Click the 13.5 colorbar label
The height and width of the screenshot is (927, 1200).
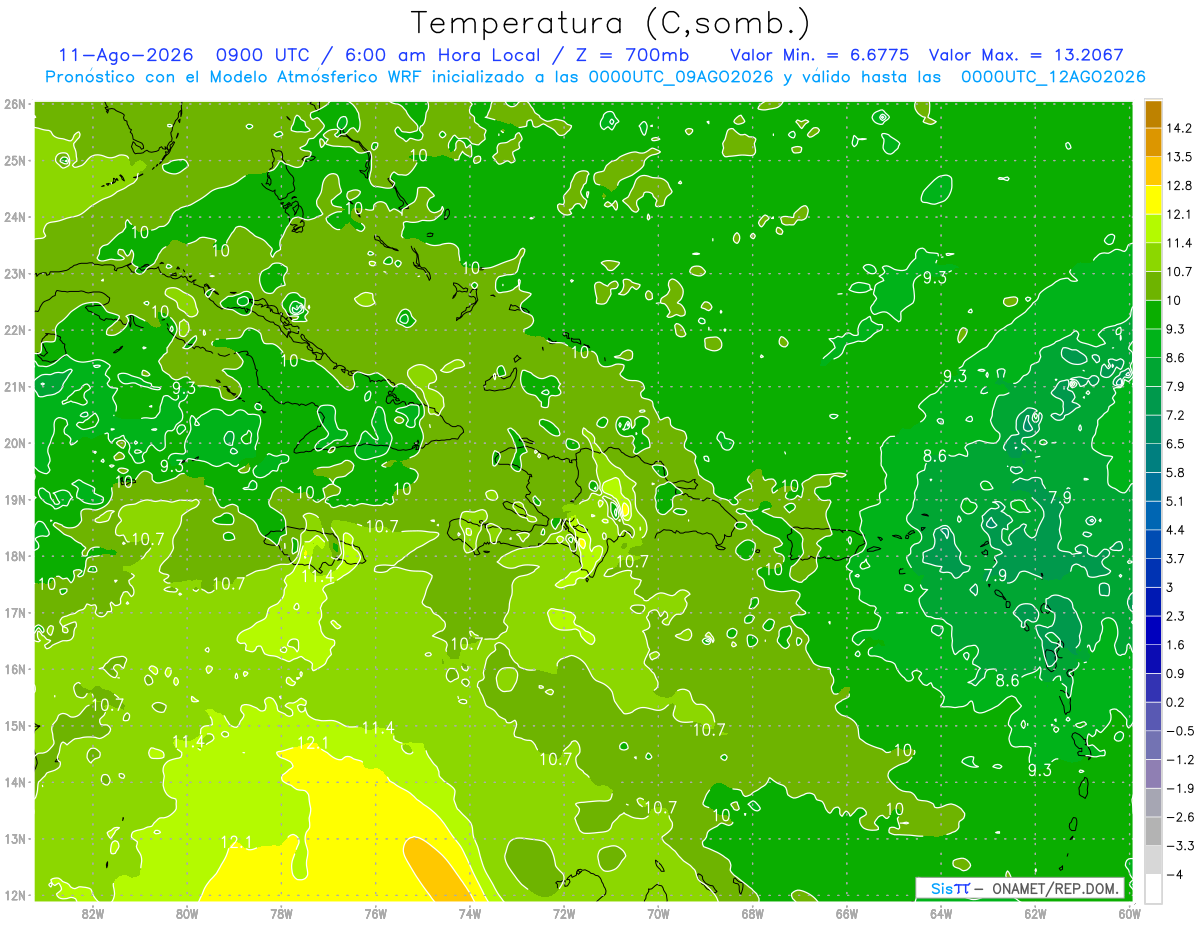[1180, 157]
